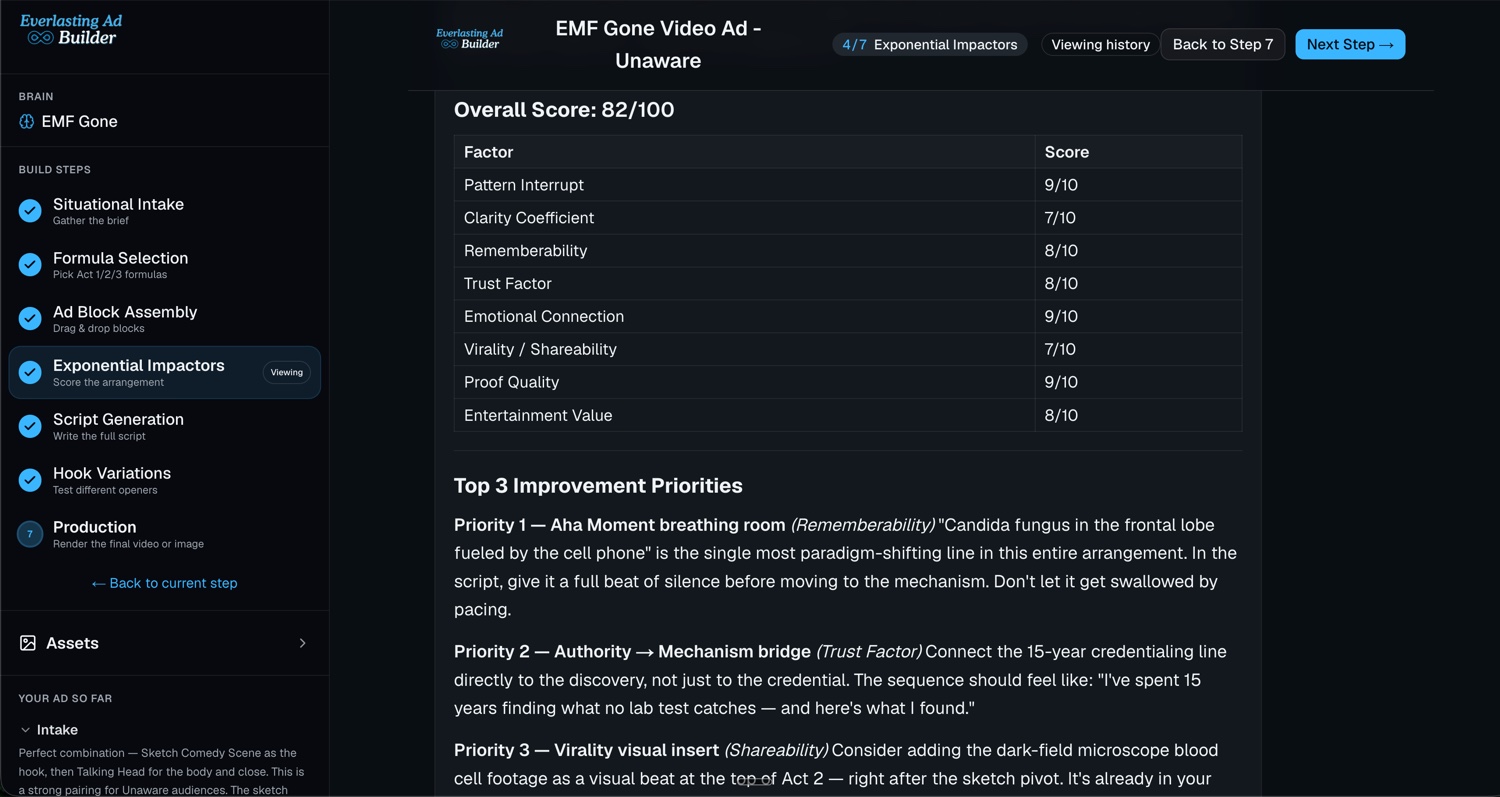Click the Factor column header

pyautogui.click(x=744, y=152)
